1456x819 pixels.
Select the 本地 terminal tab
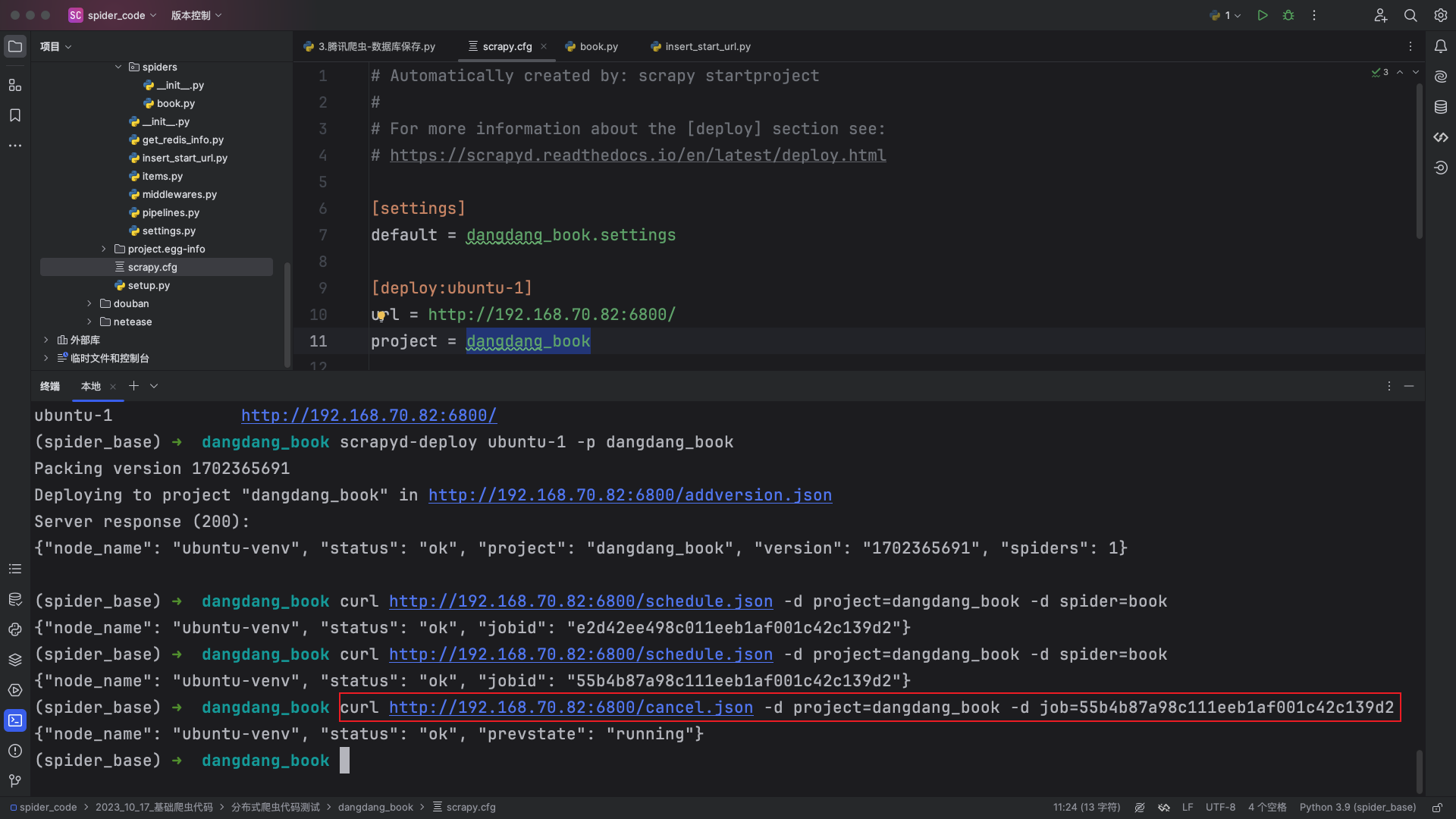(90, 386)
